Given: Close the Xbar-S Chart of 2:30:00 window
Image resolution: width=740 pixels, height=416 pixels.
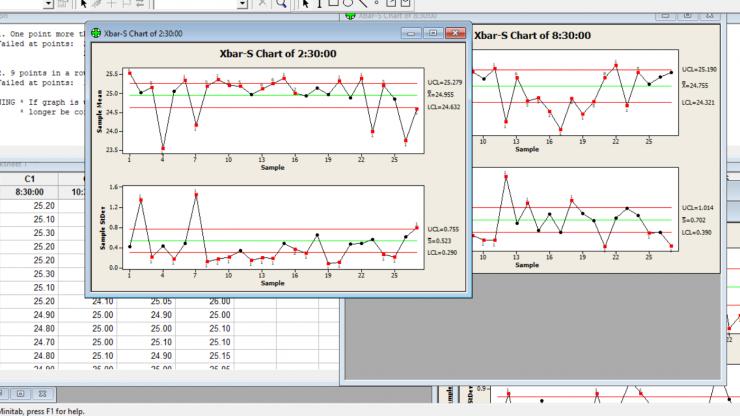Looking at the screenshot, I should point(456,33).
